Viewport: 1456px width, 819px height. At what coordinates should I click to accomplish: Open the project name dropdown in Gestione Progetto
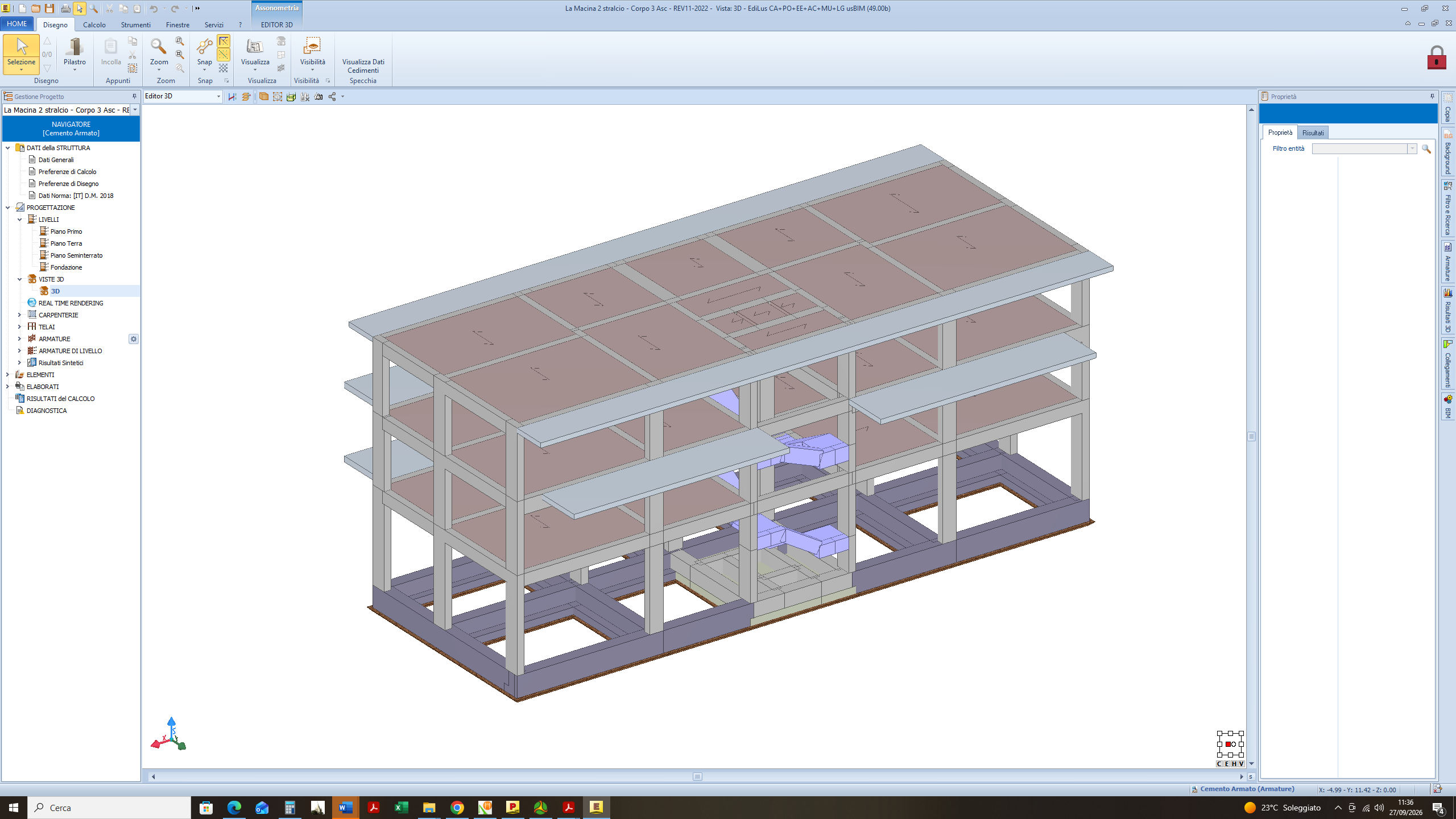[x=135, y=110]
